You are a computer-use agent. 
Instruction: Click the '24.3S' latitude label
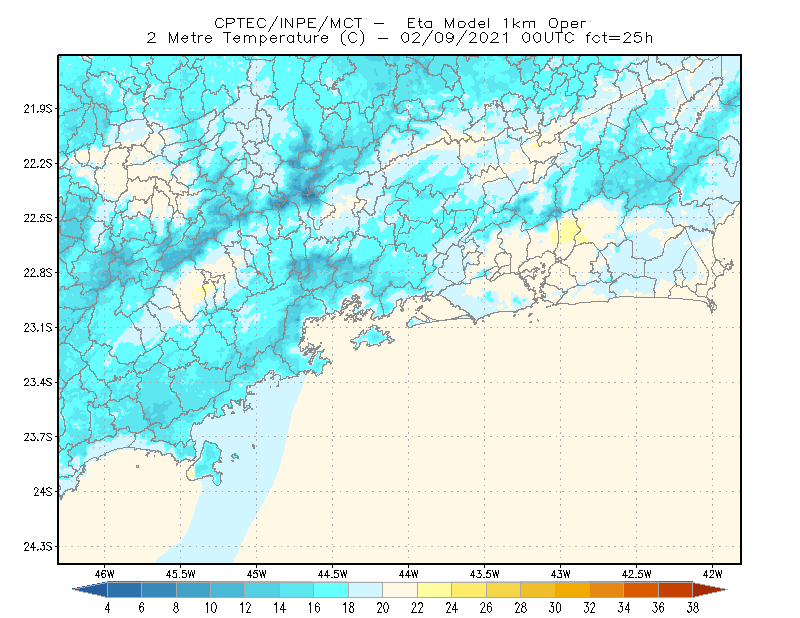click(37, 547)
